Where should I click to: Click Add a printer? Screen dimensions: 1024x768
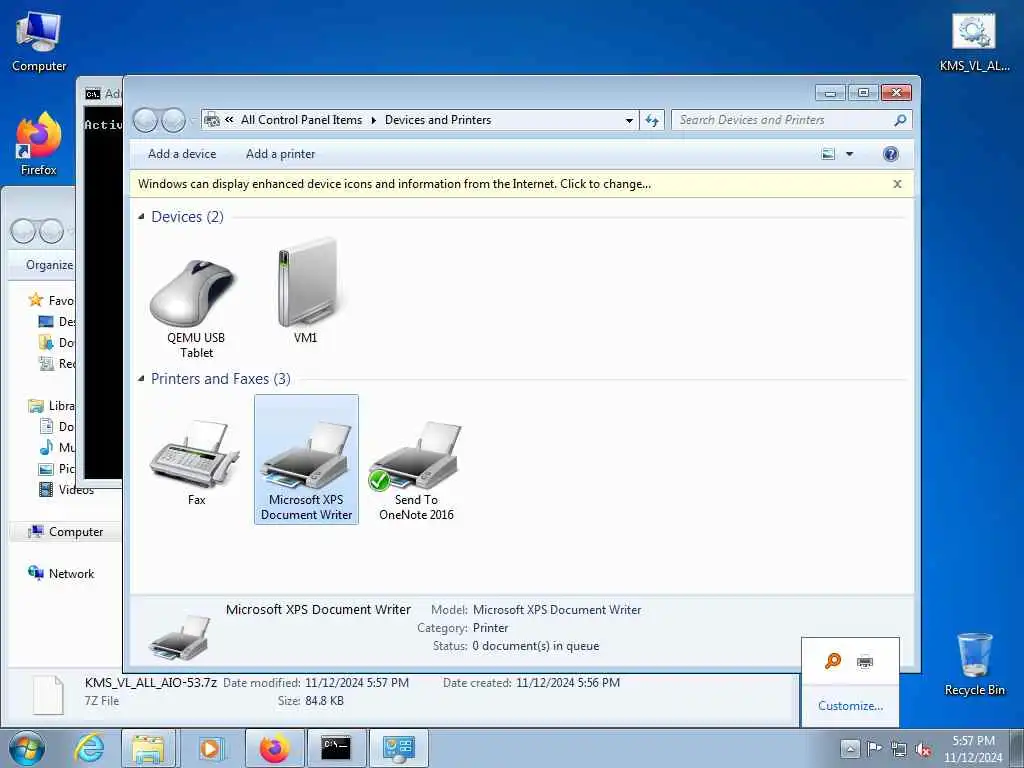click(x=280, y=154)
